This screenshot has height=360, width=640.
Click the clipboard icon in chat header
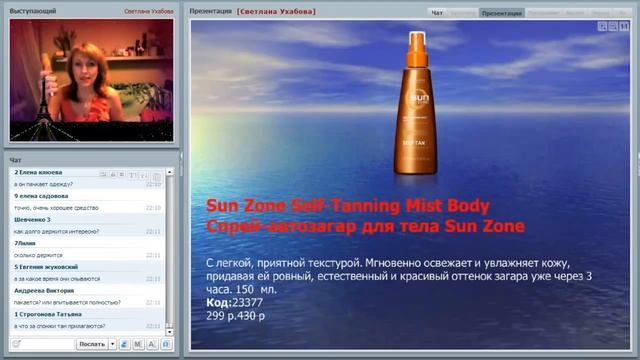[156, 177]
